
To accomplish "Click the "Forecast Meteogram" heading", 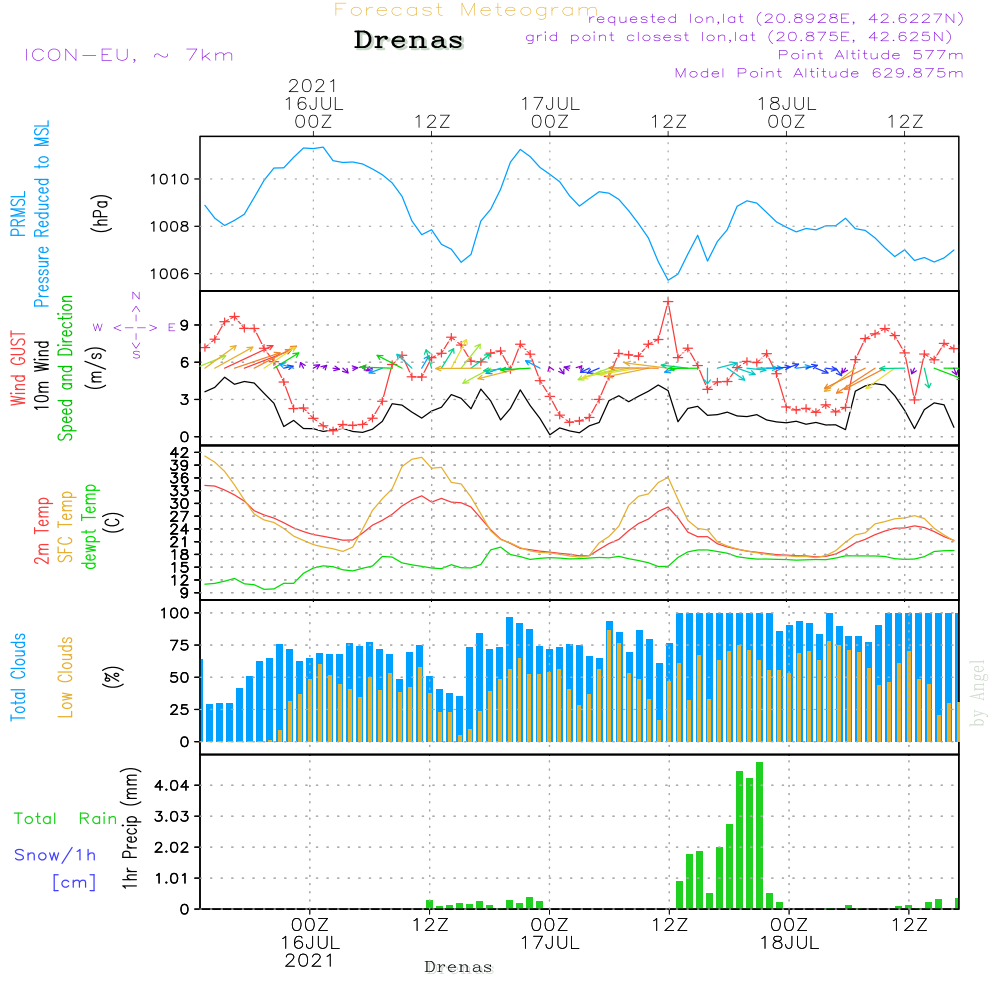I will 466,10.
